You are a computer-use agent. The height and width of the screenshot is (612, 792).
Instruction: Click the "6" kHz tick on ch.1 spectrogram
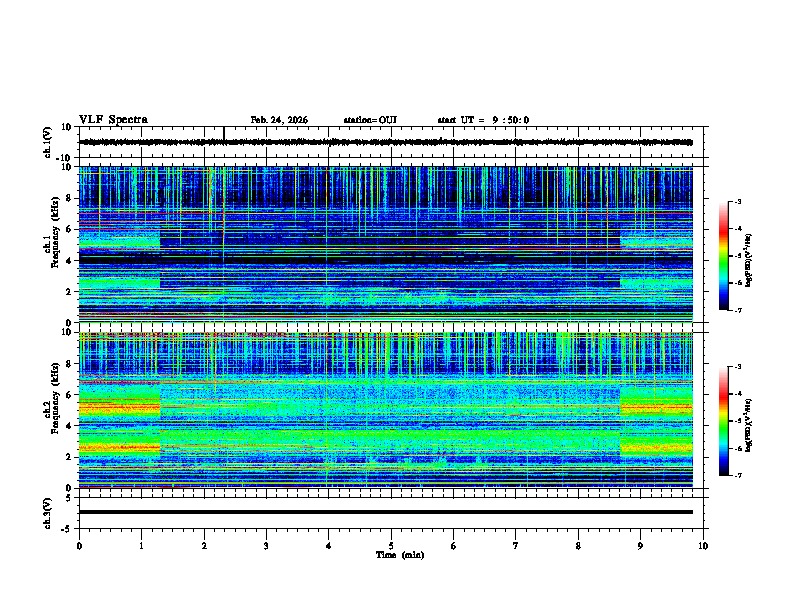coord(70,229)
